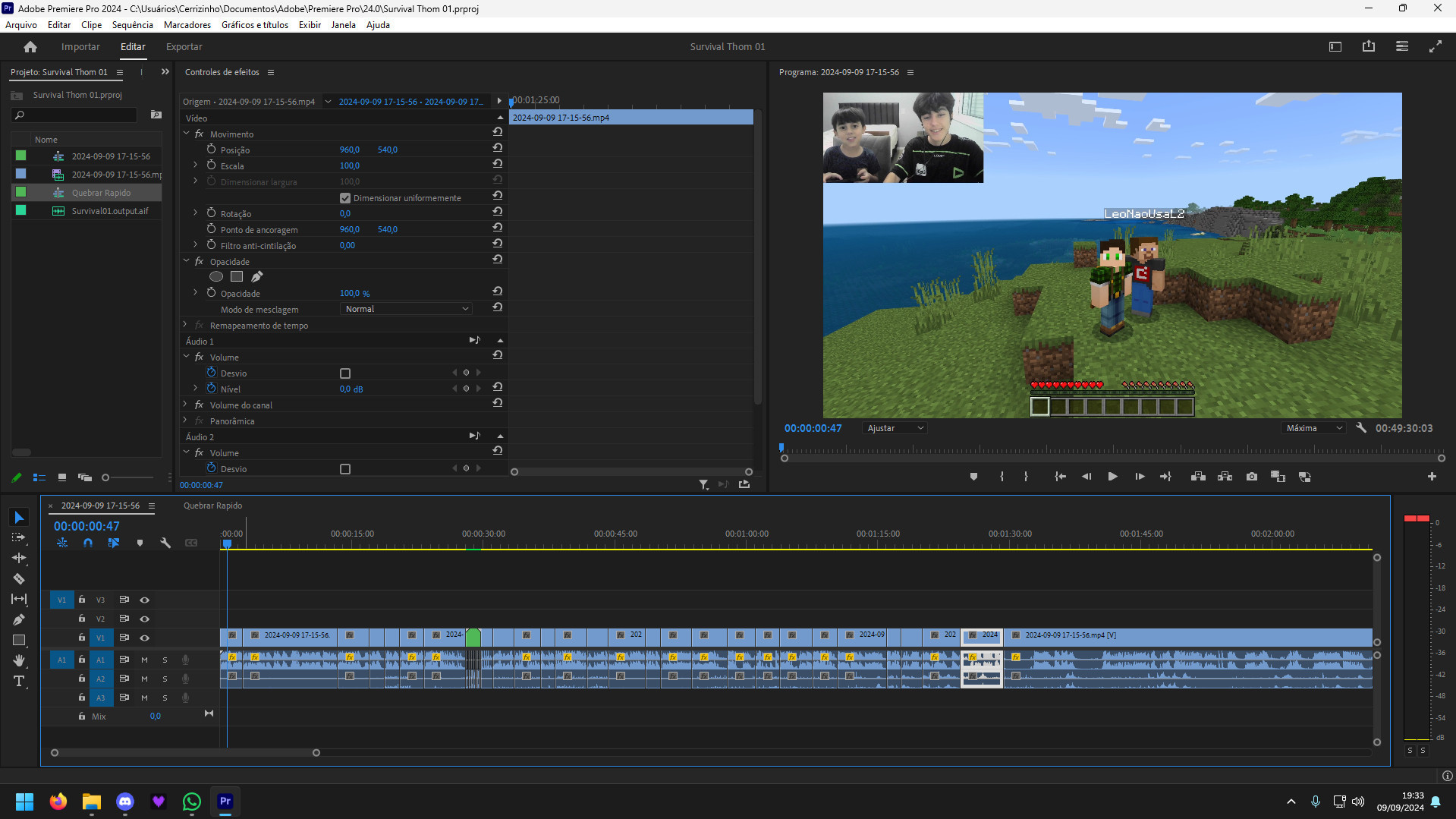
Task: Open the Sequência menu
Action: [x=132, y=25]
